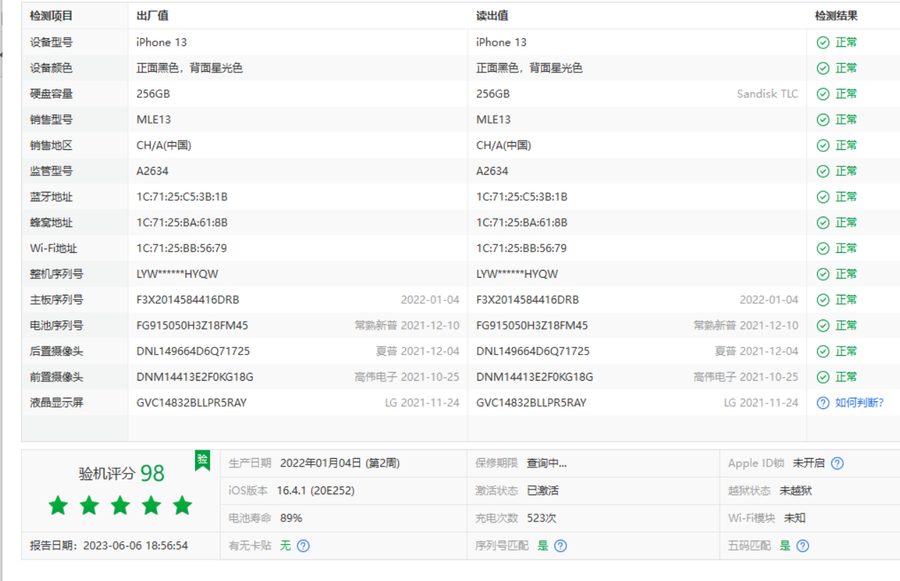Open the help icon beside 有无卡贴
900x581 pixels.
pos(303,546)
